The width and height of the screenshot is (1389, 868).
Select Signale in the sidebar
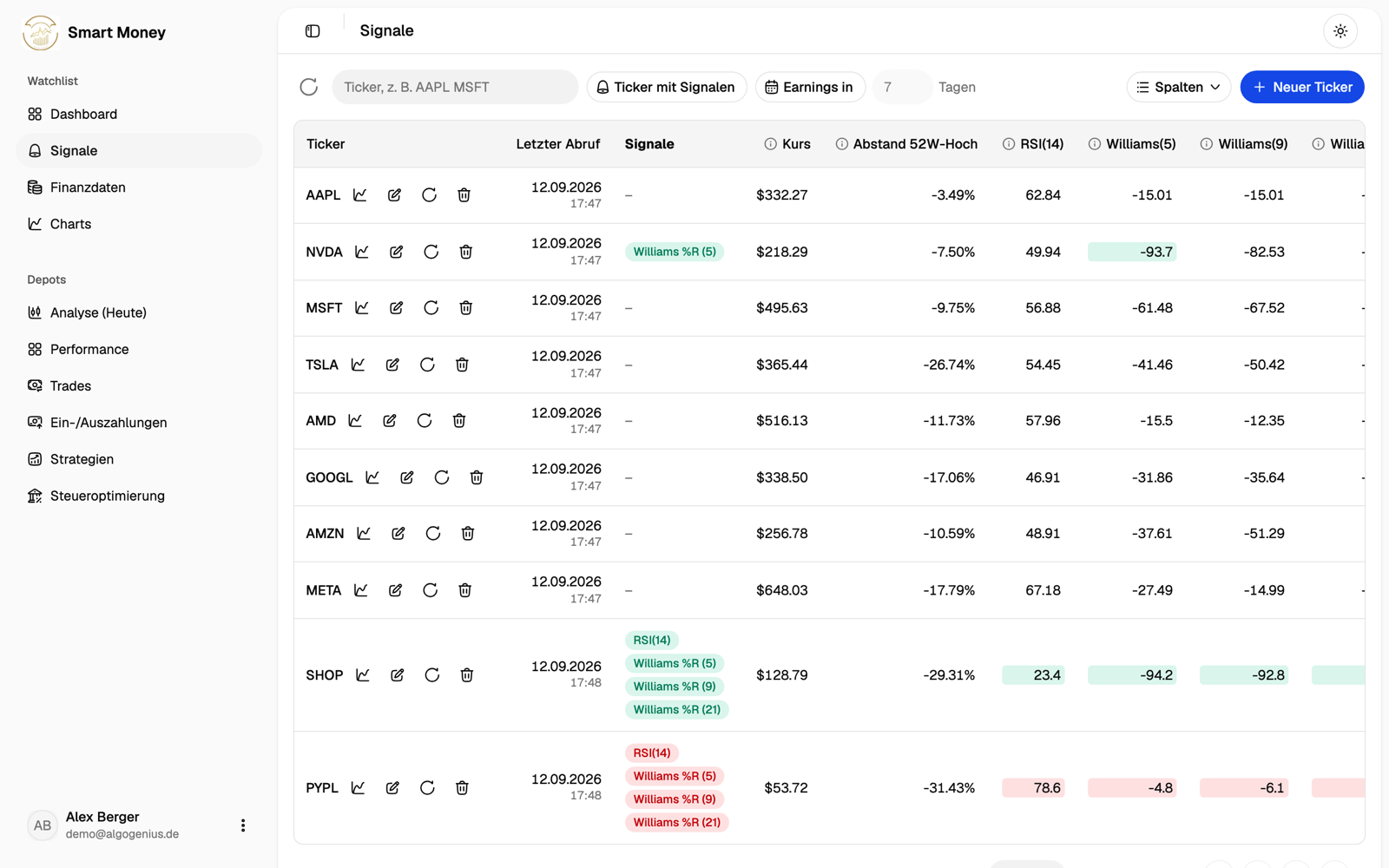[139, 150]
